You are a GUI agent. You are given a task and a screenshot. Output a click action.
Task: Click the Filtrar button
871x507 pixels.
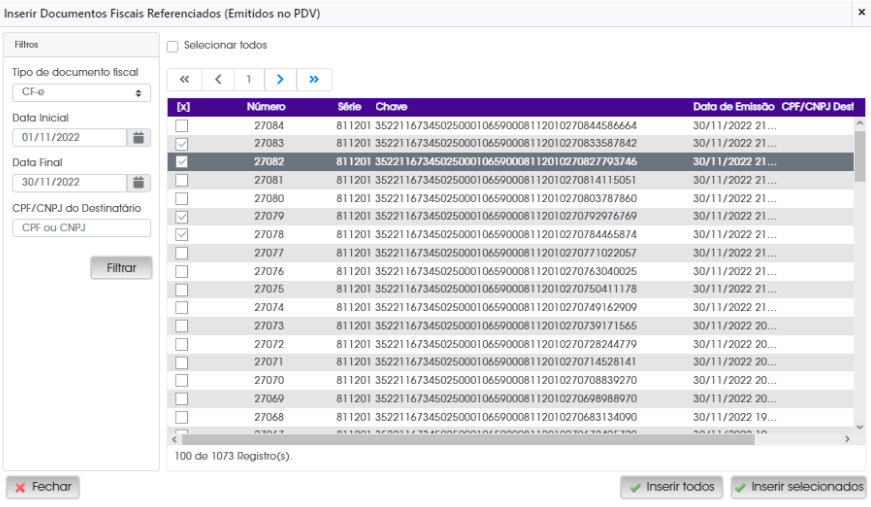click(x=122, y=268)
